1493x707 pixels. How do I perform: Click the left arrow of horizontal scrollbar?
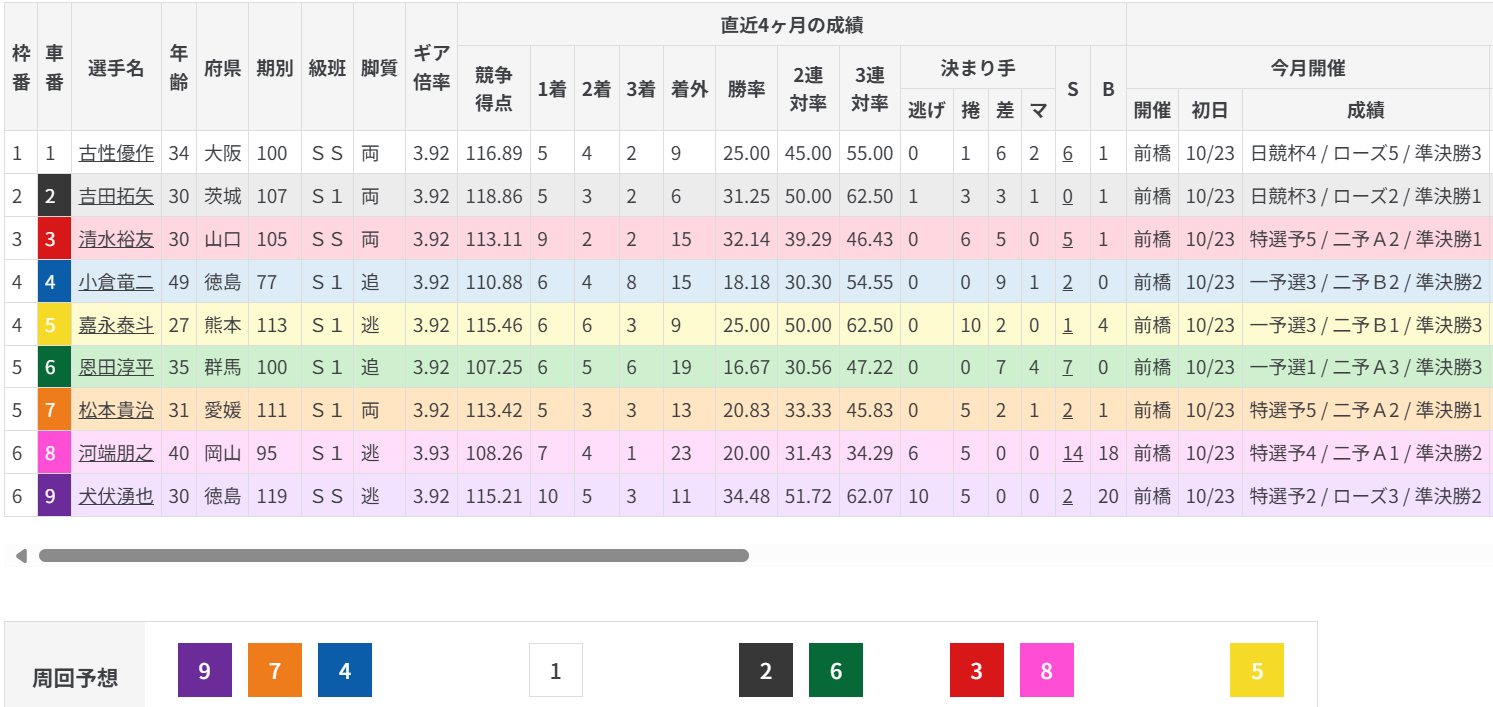(20, 555)
